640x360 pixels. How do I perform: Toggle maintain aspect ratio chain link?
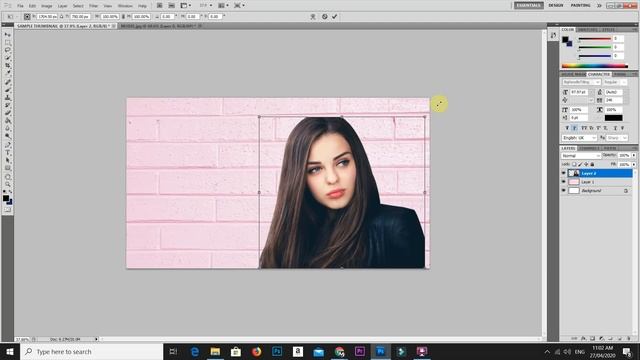[x=123, y=17]
